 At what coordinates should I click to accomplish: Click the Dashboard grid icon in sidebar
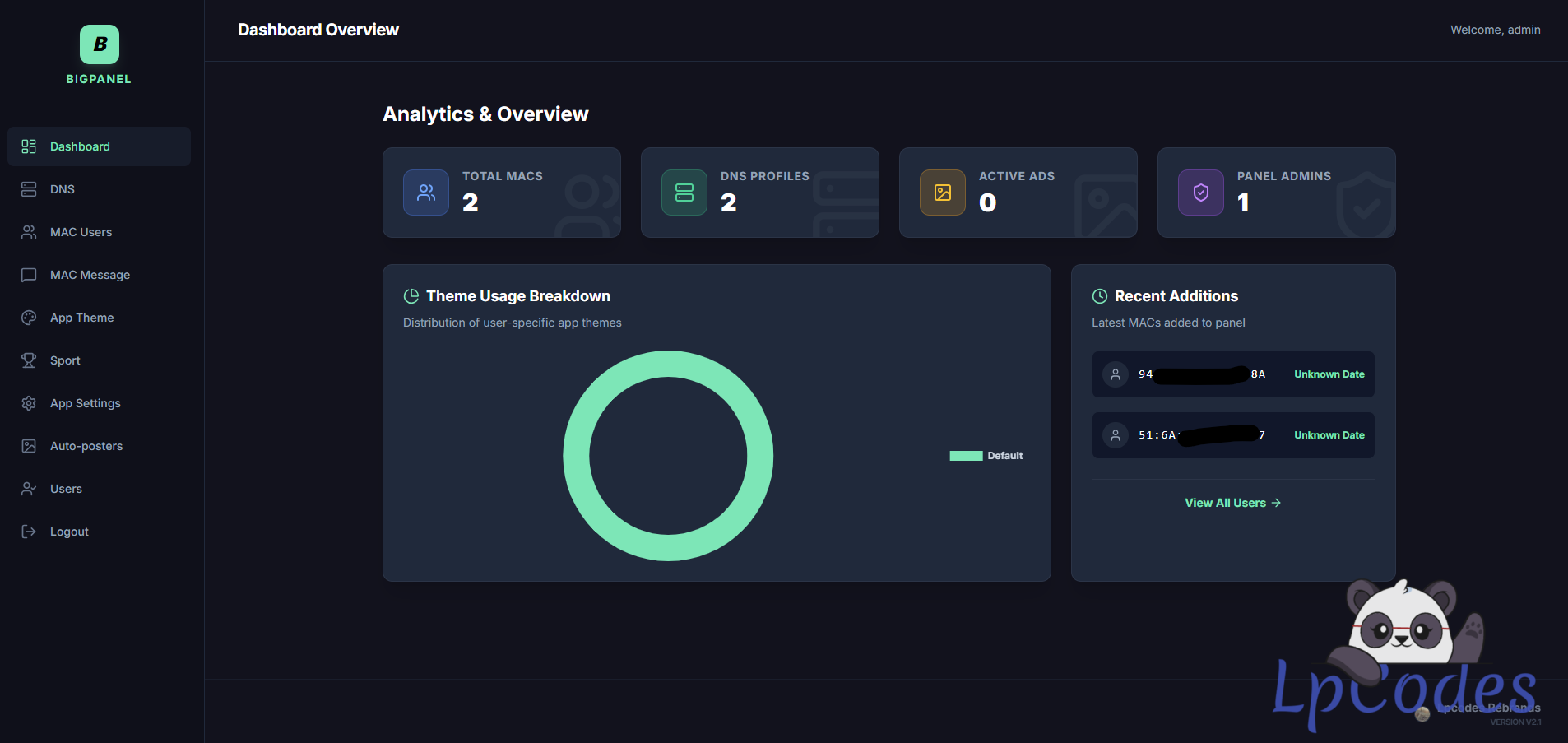click(x=29, y=146)
